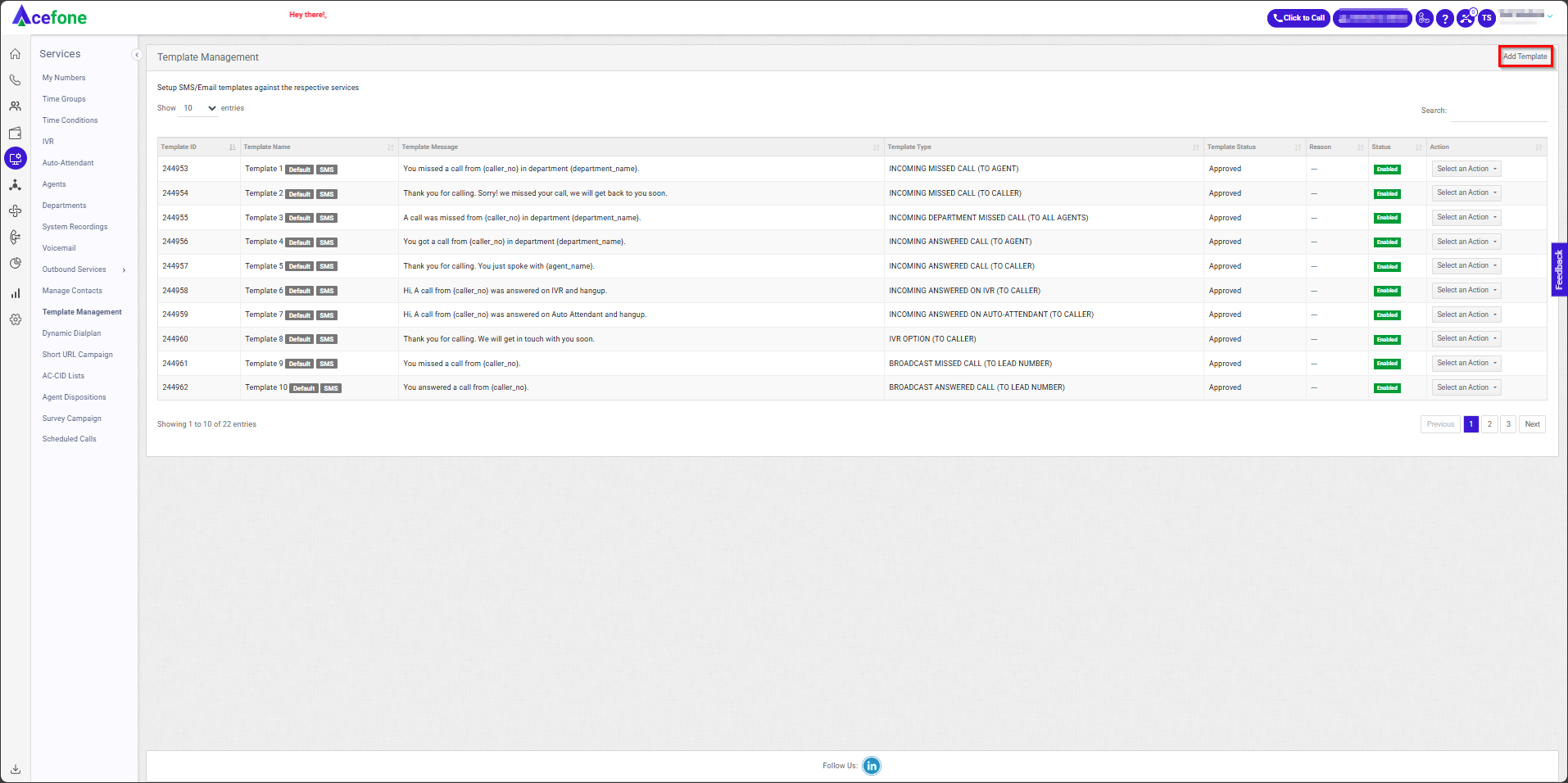Click the download icon at bottom left
Screen dimensions: 1568x783
15,769
